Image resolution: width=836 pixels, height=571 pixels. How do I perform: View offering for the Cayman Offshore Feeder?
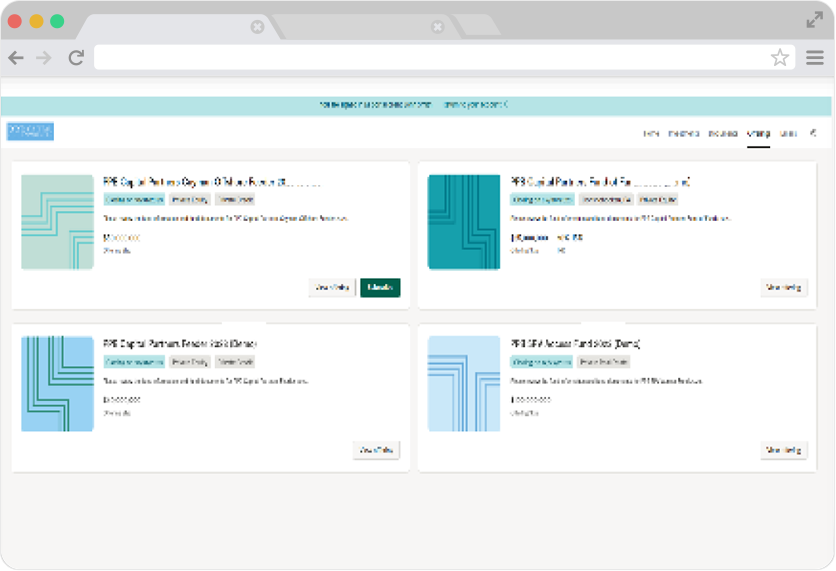click(x=332, y=287)
